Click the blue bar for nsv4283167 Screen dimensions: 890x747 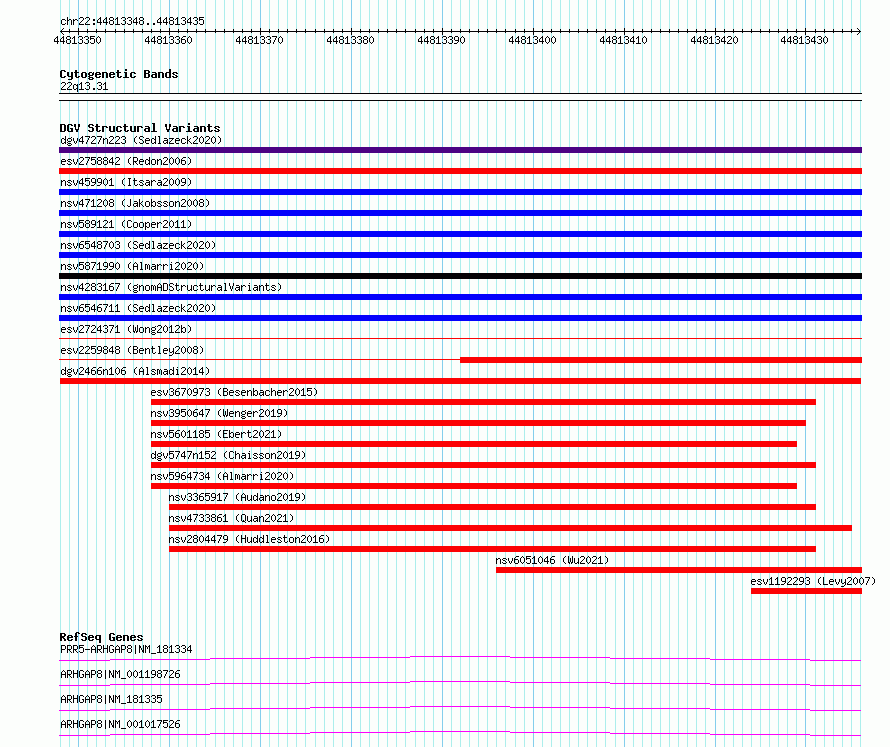pos(460,297)
